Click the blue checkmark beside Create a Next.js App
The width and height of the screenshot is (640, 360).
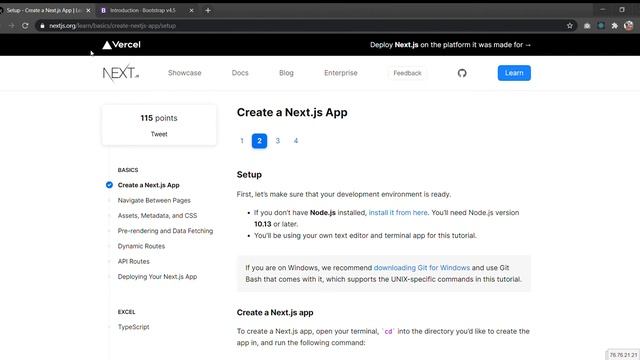pos(109,185)
